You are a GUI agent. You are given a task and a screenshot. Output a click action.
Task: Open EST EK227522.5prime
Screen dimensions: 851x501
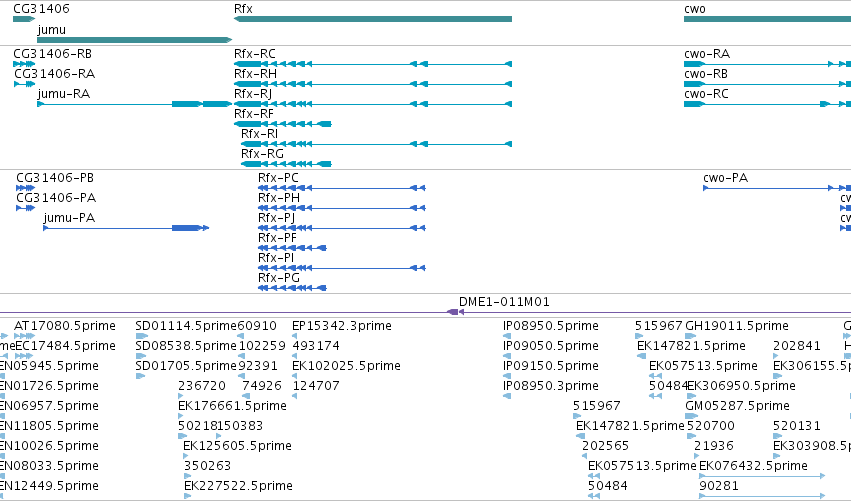click(x=238, y=486)
